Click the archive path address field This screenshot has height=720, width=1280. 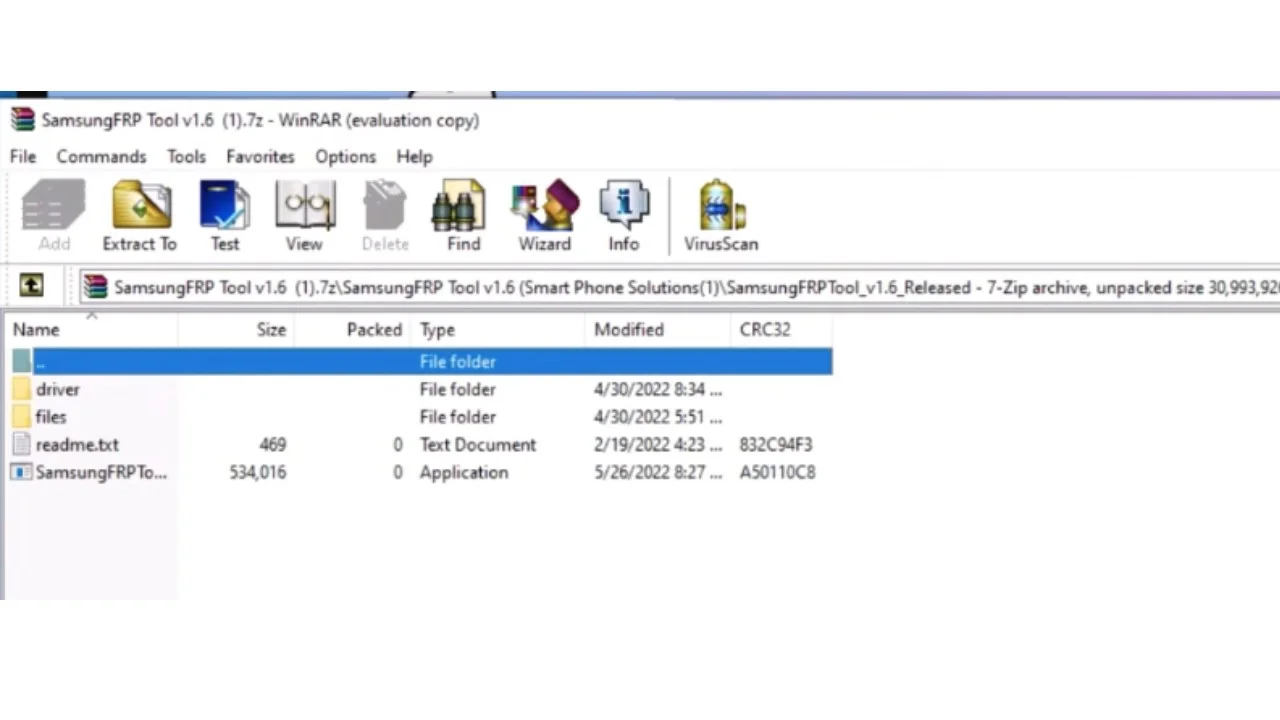(680, 287)
